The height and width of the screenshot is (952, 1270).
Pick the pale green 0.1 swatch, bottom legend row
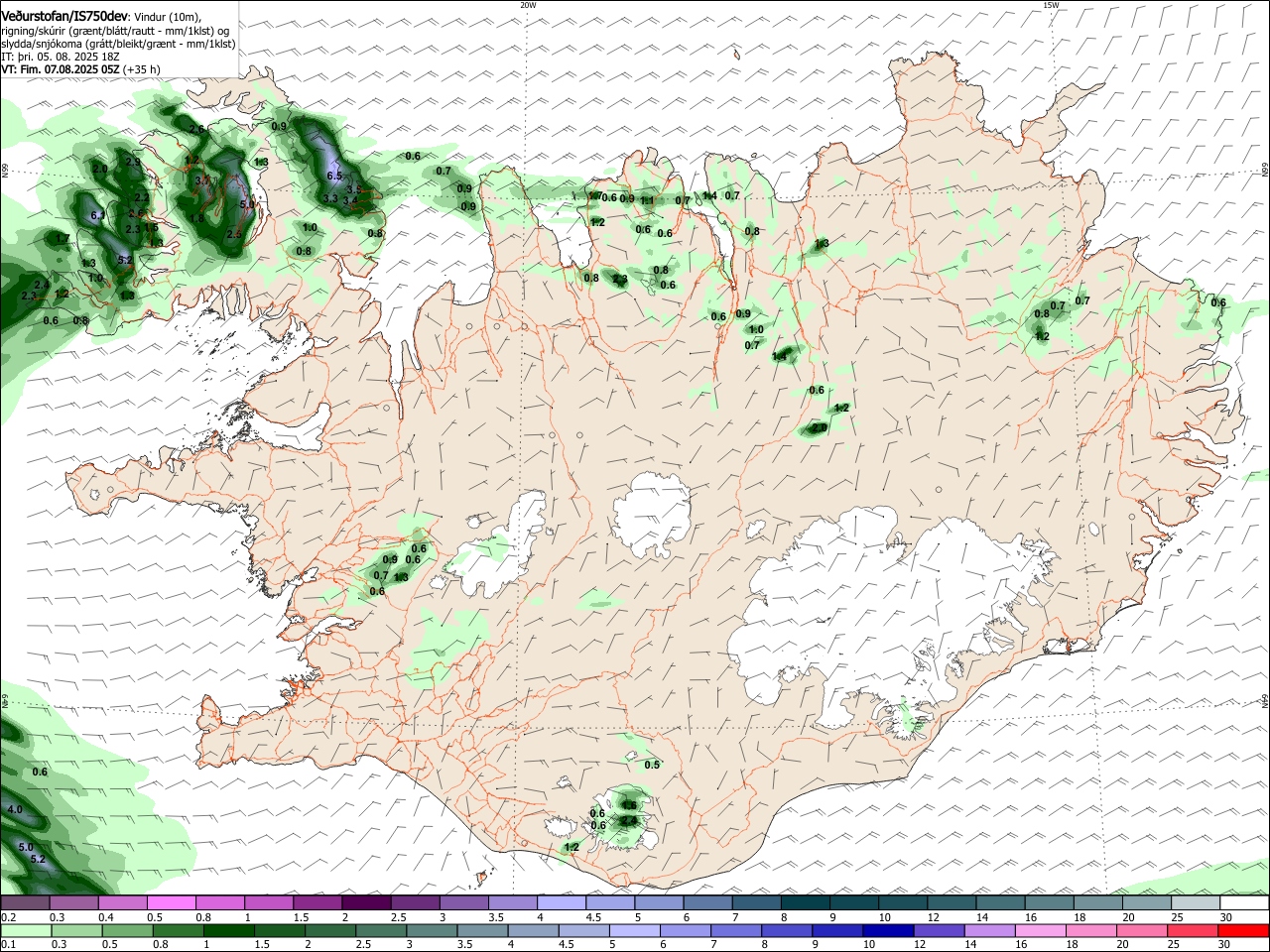pyautogui.click(x=26, y=930)
